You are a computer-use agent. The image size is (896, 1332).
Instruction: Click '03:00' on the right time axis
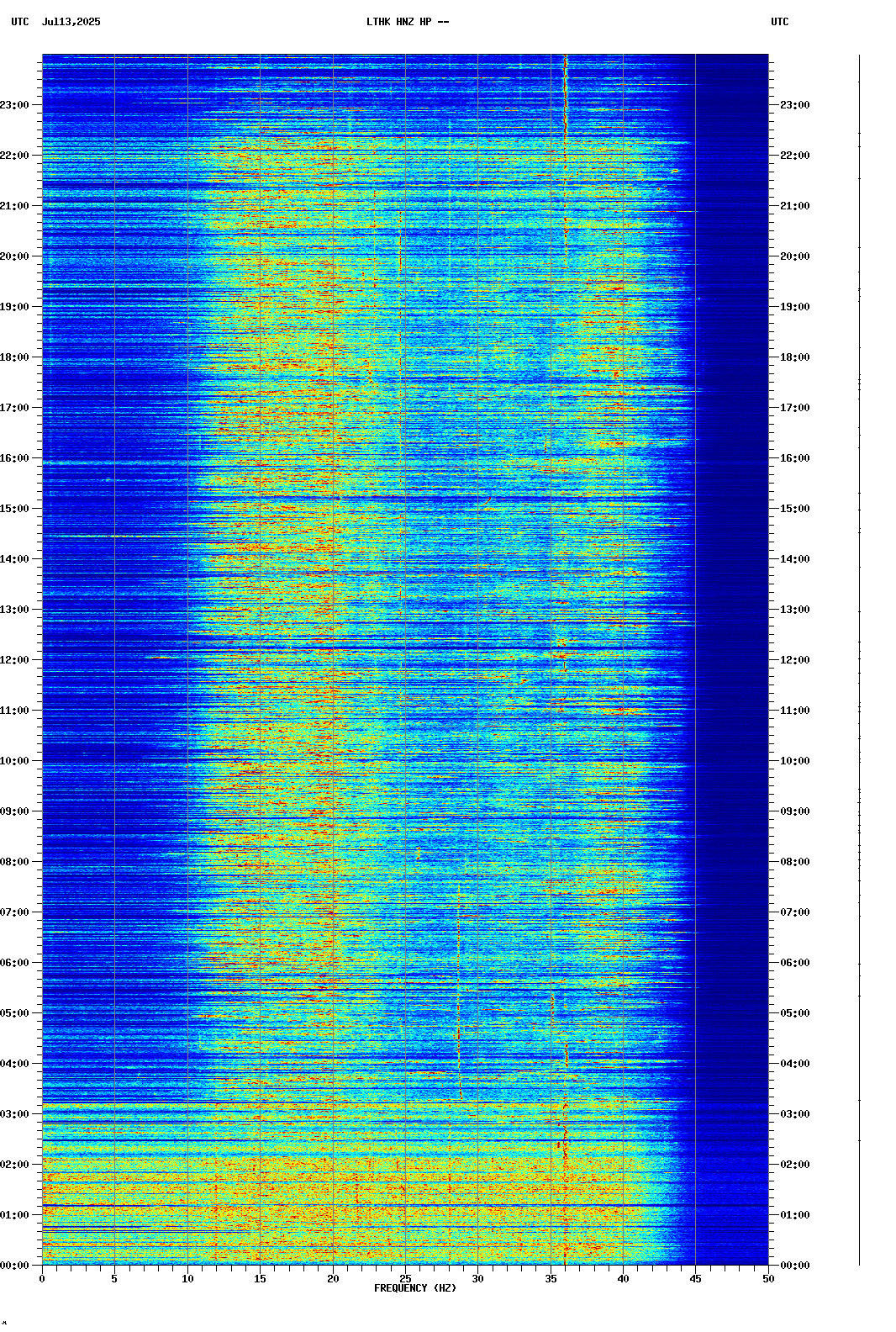[x=795, y=1114]
